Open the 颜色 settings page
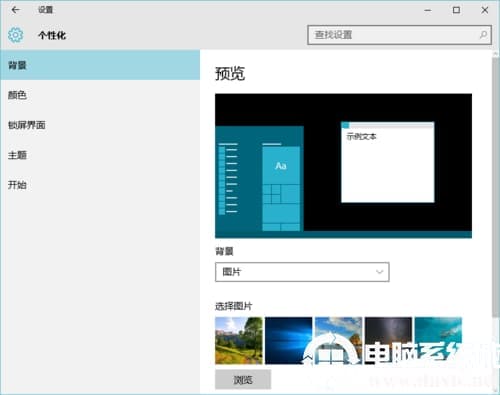 [100, 95]
